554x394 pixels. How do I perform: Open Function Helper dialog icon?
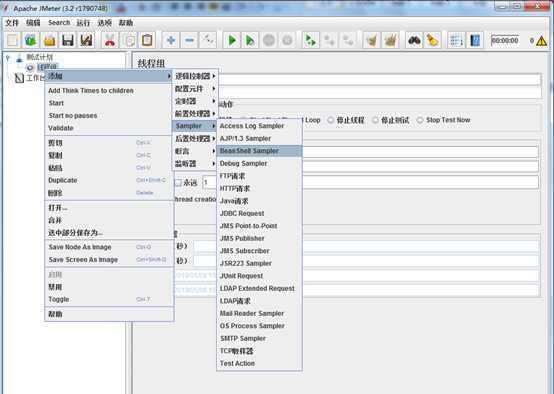456,40
